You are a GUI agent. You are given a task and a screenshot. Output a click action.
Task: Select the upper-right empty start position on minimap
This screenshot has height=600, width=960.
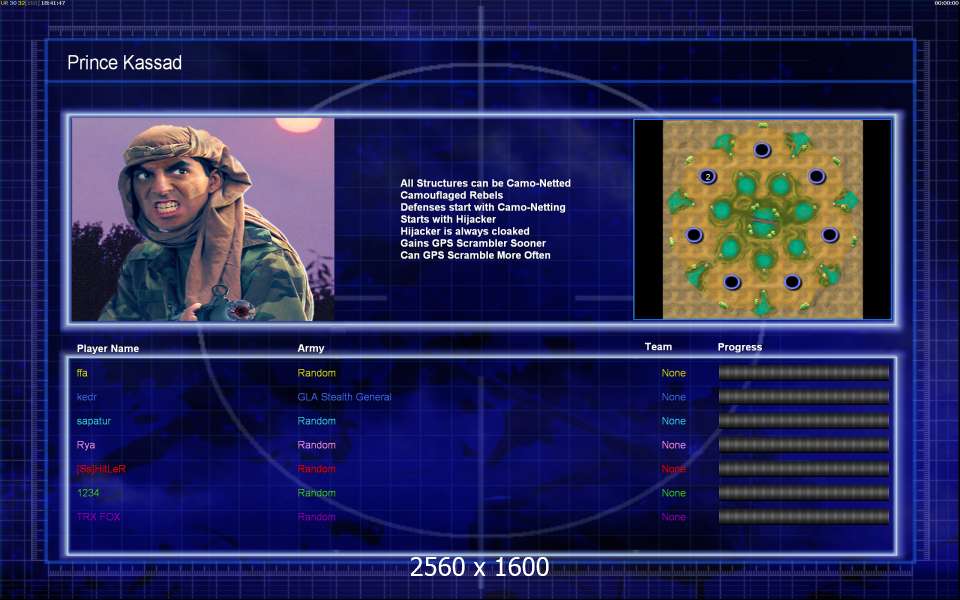click(x=817, y=176)
